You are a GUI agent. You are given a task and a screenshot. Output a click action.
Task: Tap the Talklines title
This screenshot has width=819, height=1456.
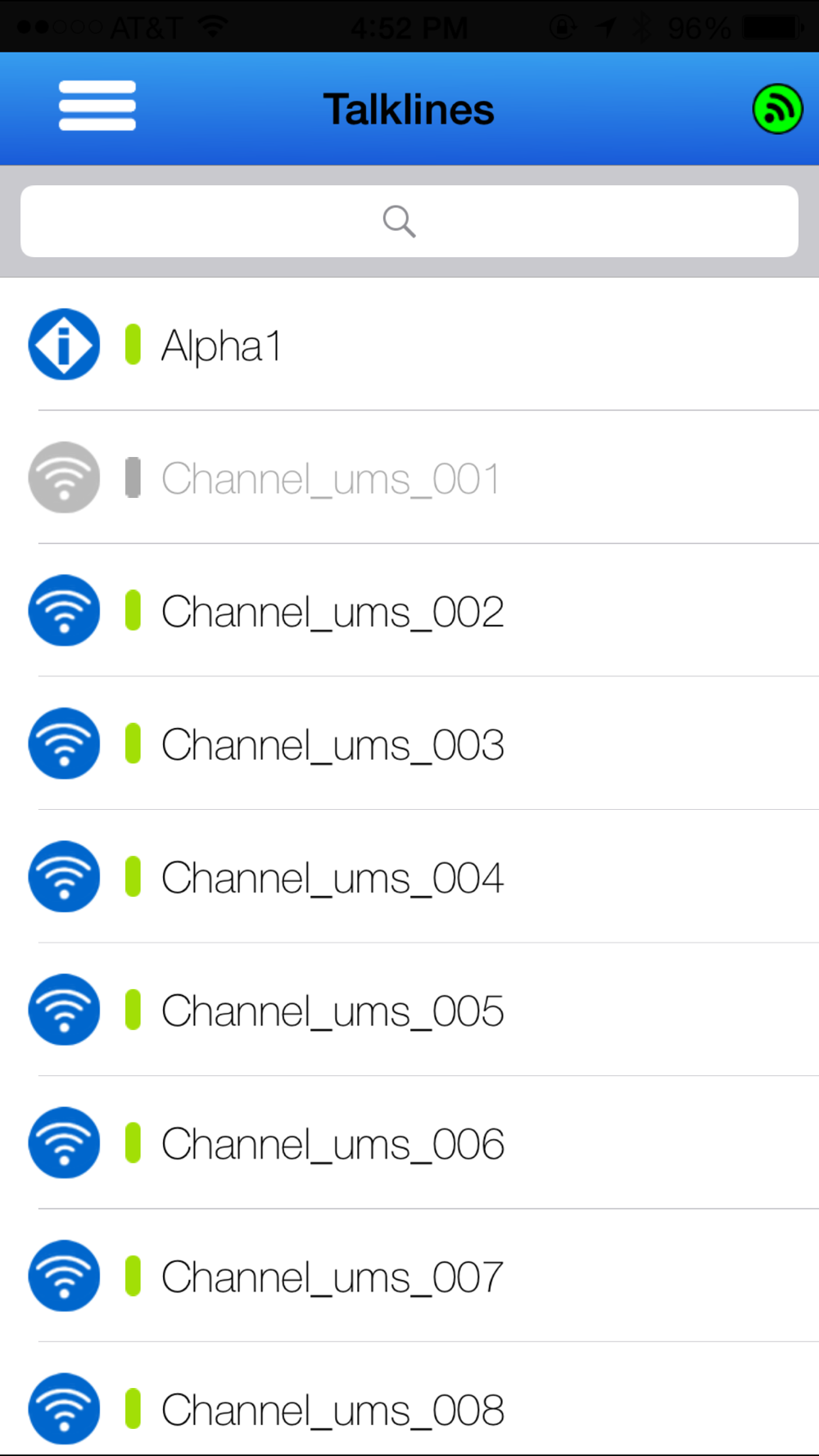pos(409,110)
